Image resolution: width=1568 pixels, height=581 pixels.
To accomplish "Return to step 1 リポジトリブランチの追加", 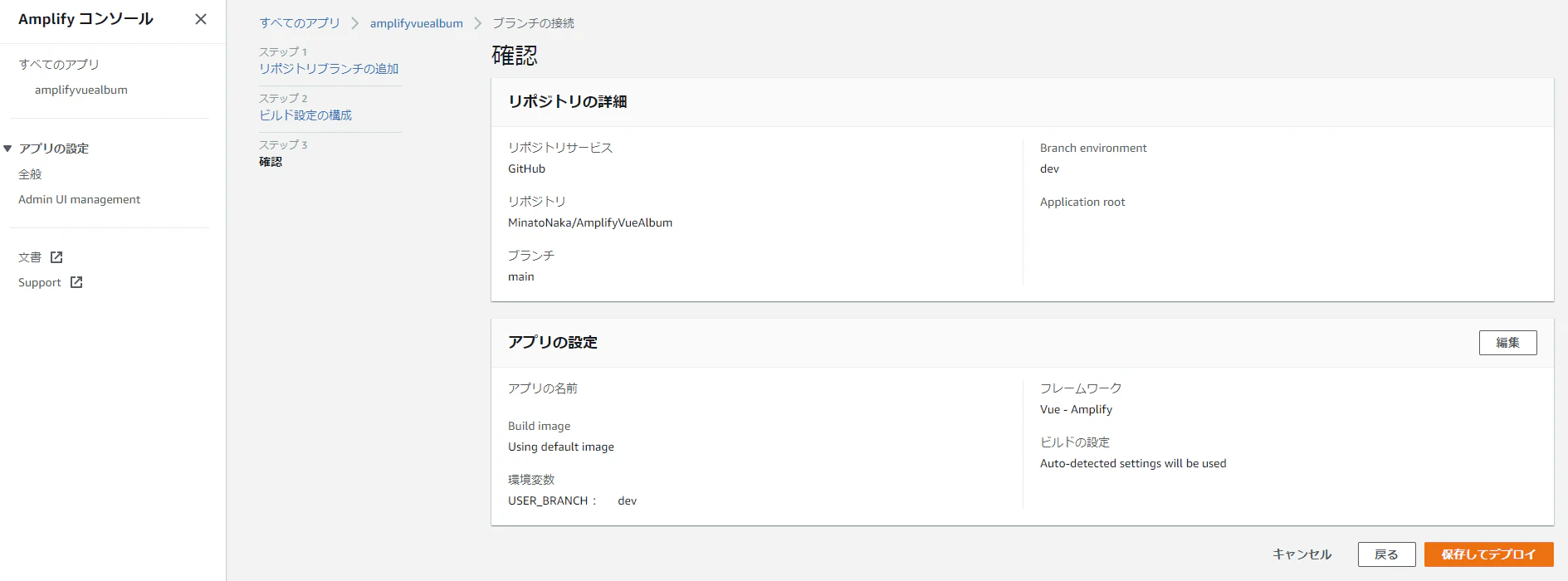I will (x=329, y=69).
